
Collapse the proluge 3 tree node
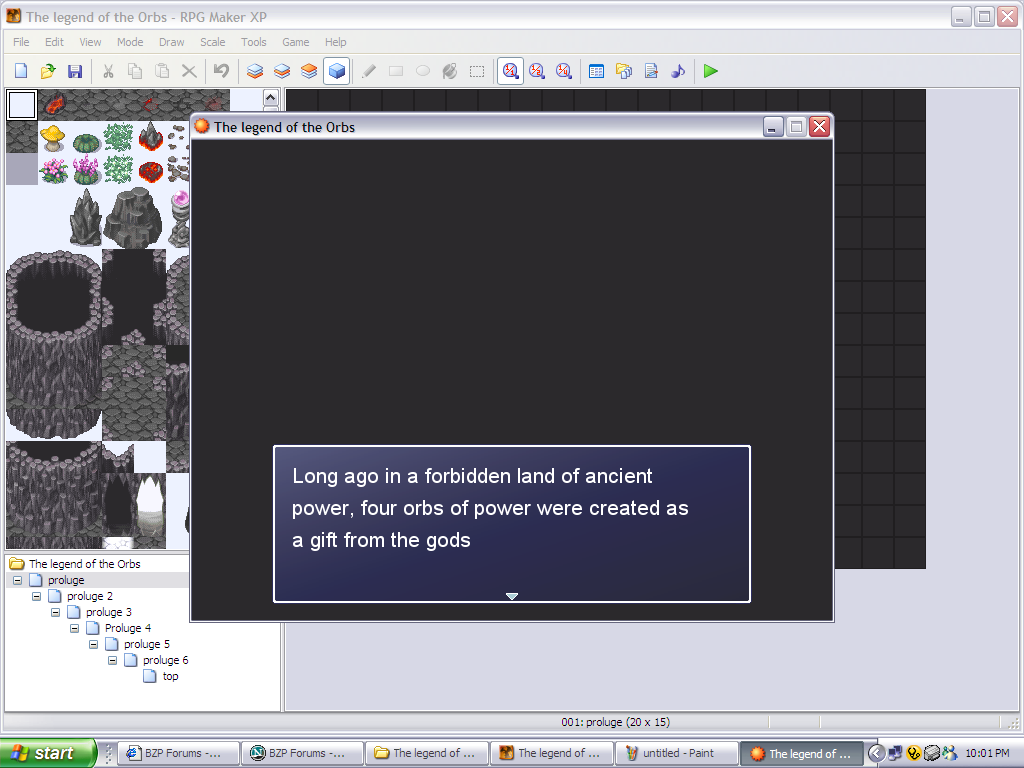click(x=56, y=612)
